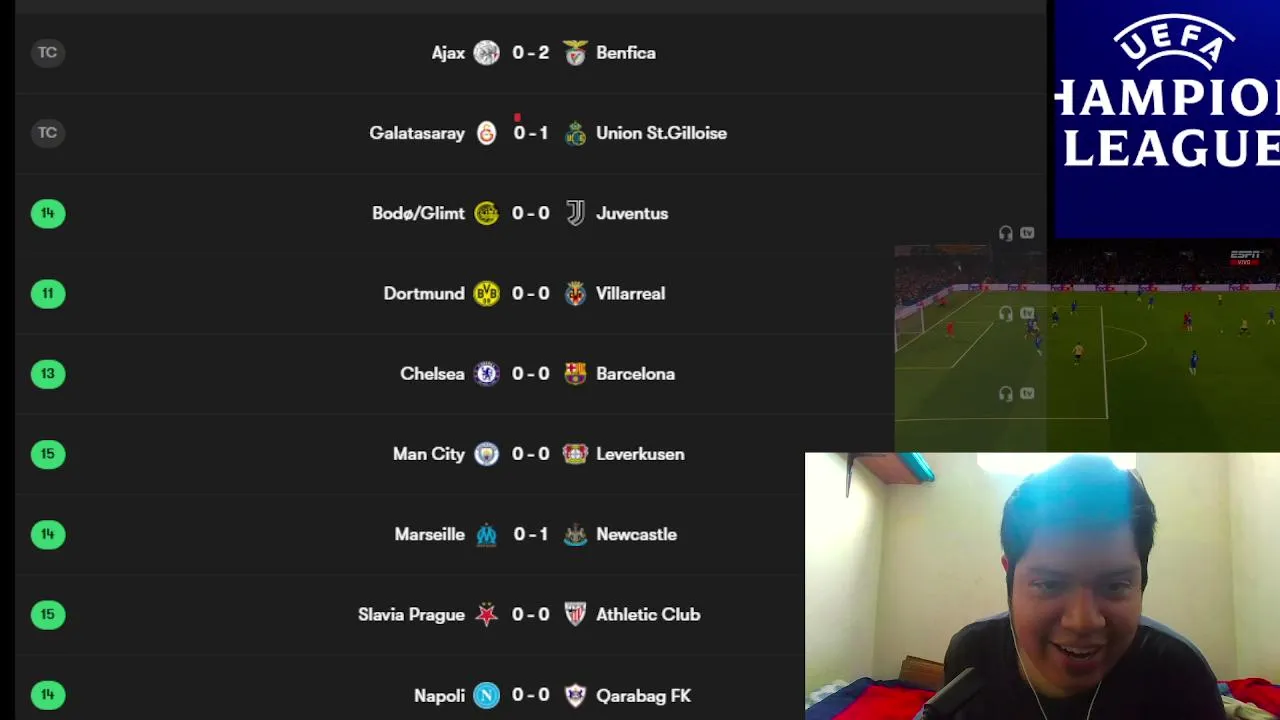Click the Dortmund BVB crest
Image resolution: width=1280 pixels, height=720 pixels.
pos(486,293)
